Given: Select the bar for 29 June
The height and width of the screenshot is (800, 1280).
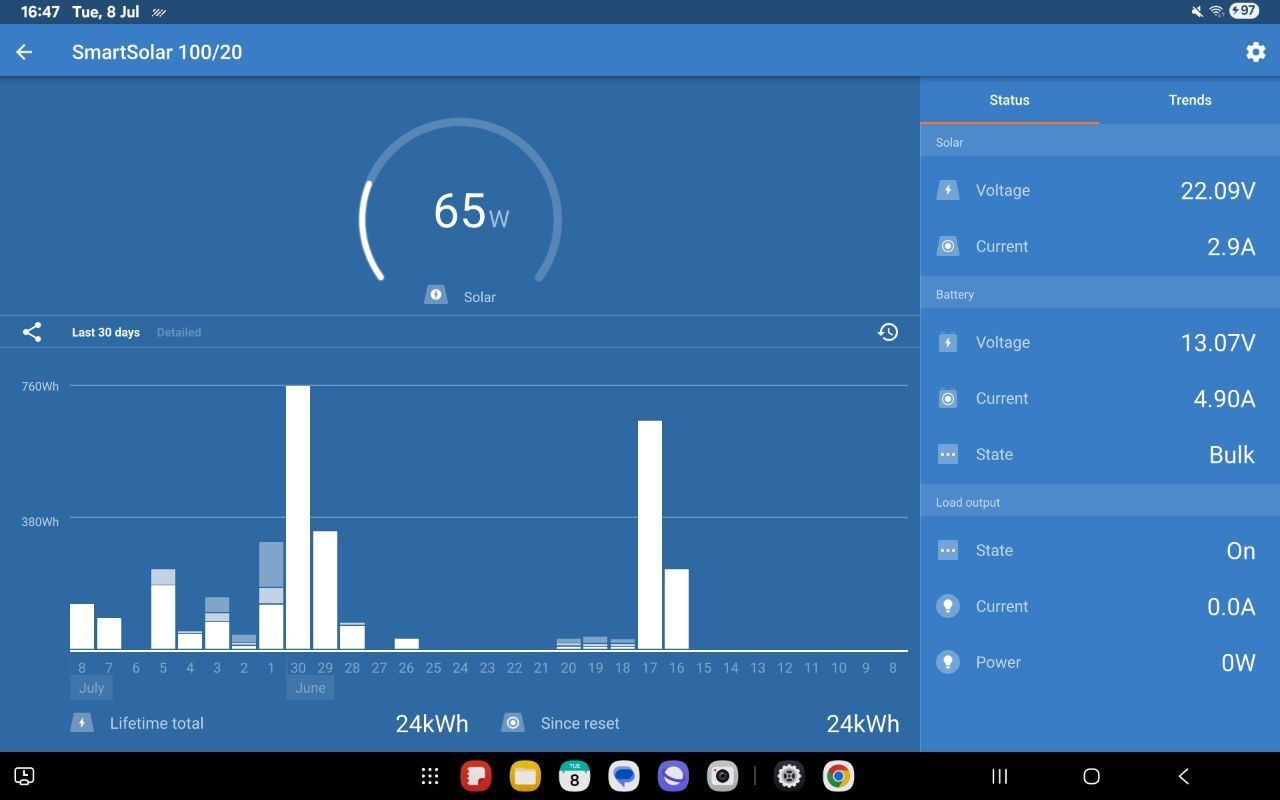Looking at the screenshot, I should coord(325,590).
